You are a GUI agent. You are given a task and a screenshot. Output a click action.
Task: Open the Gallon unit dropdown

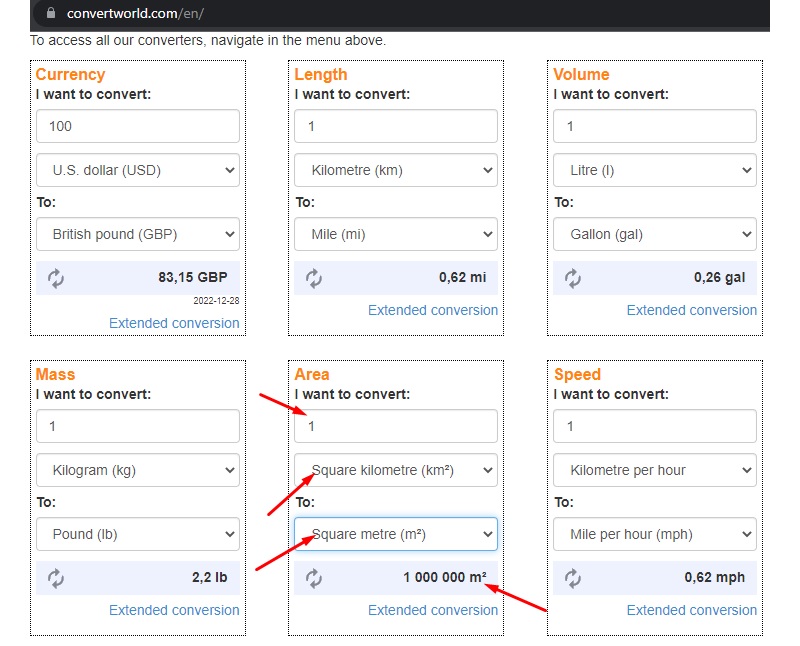[x=654, y=234]
